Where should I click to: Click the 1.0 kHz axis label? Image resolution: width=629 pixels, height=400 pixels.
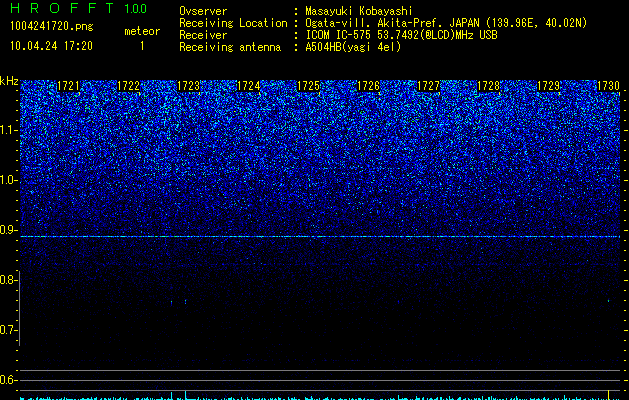point(8,180)
